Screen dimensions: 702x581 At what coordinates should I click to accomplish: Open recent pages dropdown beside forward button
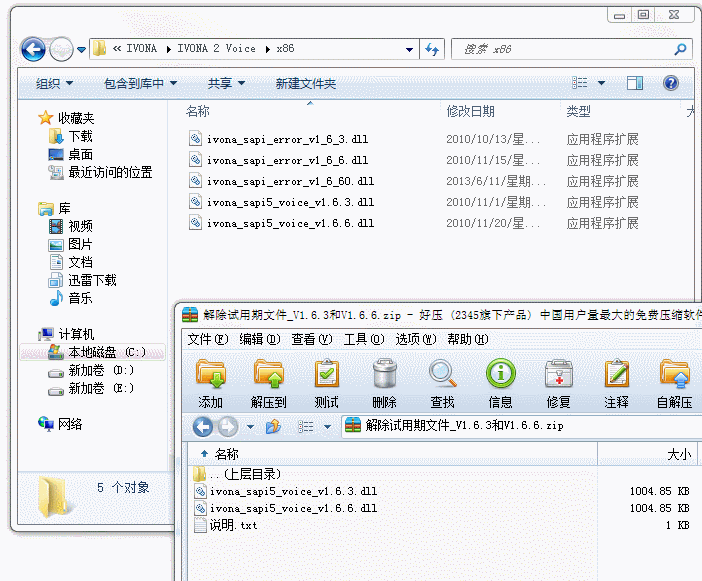pyautogui.click(x=81, y=49)
